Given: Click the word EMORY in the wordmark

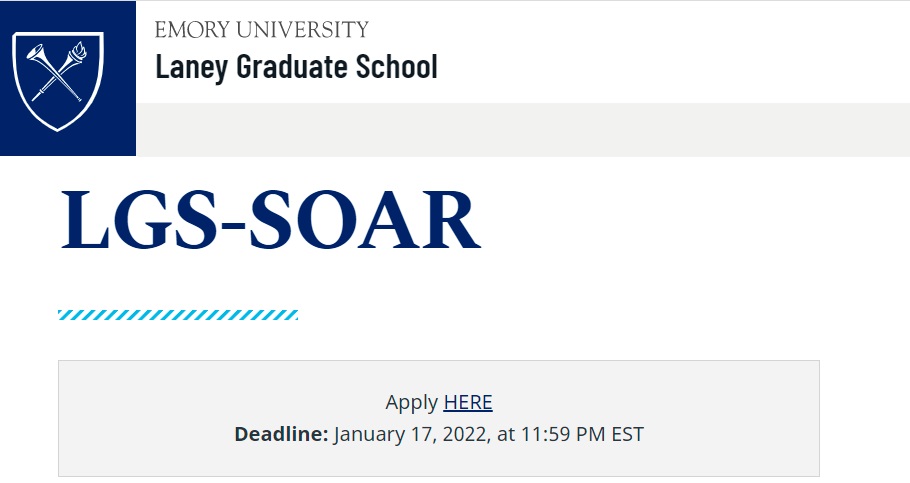Looking at the screenshot, I should 192,30.
